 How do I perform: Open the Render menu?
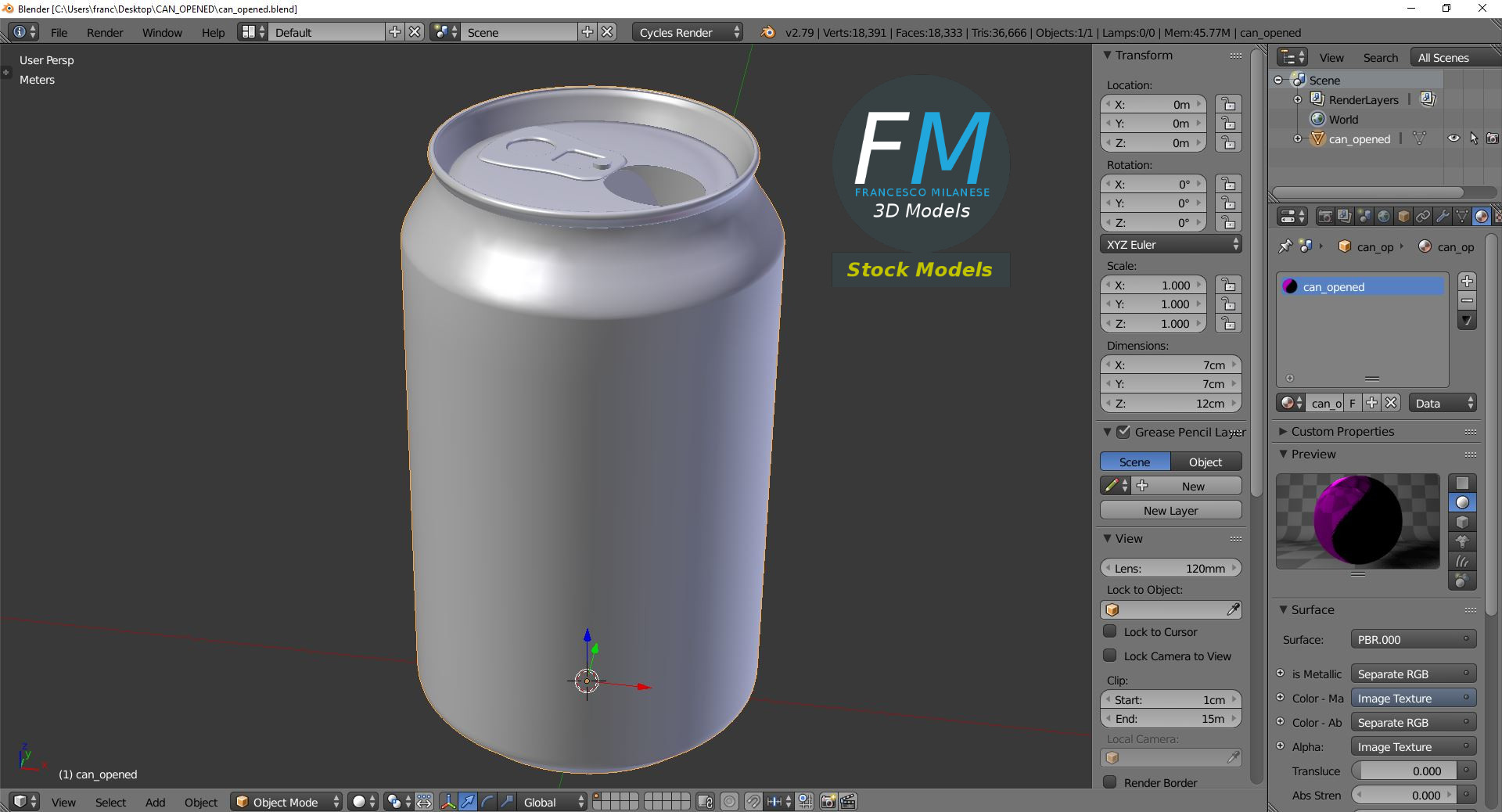click(x=104, y=32)
